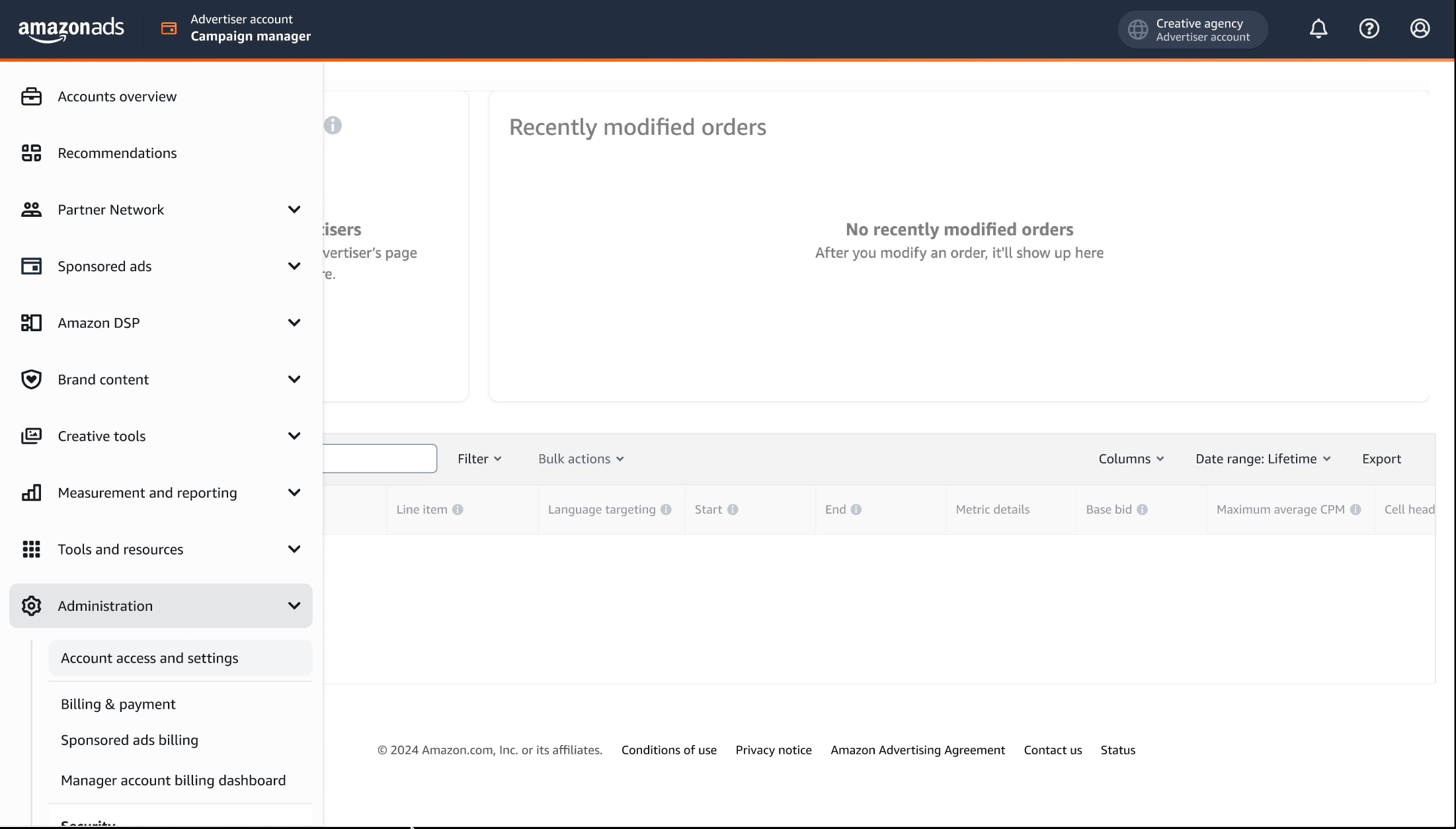Select the Recommendations icon in the sidebar
The height and width of the screenshot is (829, 1456).
click(31, 153)
